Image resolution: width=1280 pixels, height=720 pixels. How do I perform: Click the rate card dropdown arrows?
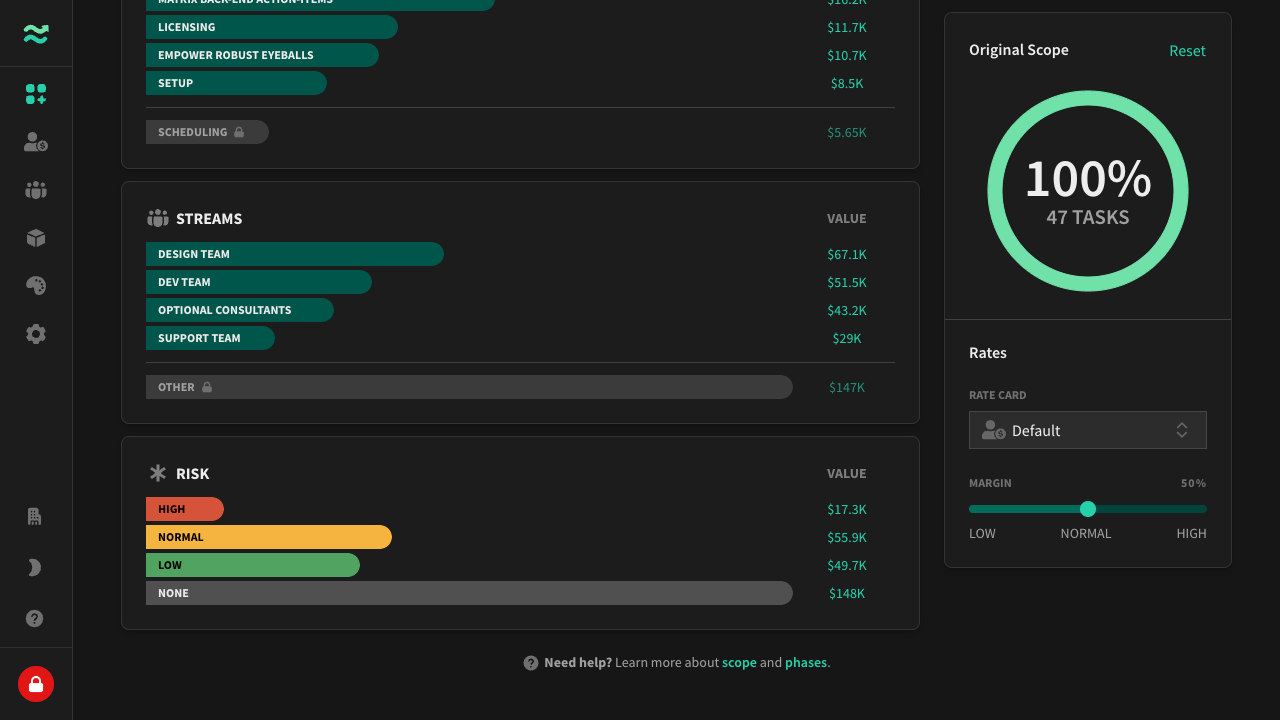pos(1182,430)
